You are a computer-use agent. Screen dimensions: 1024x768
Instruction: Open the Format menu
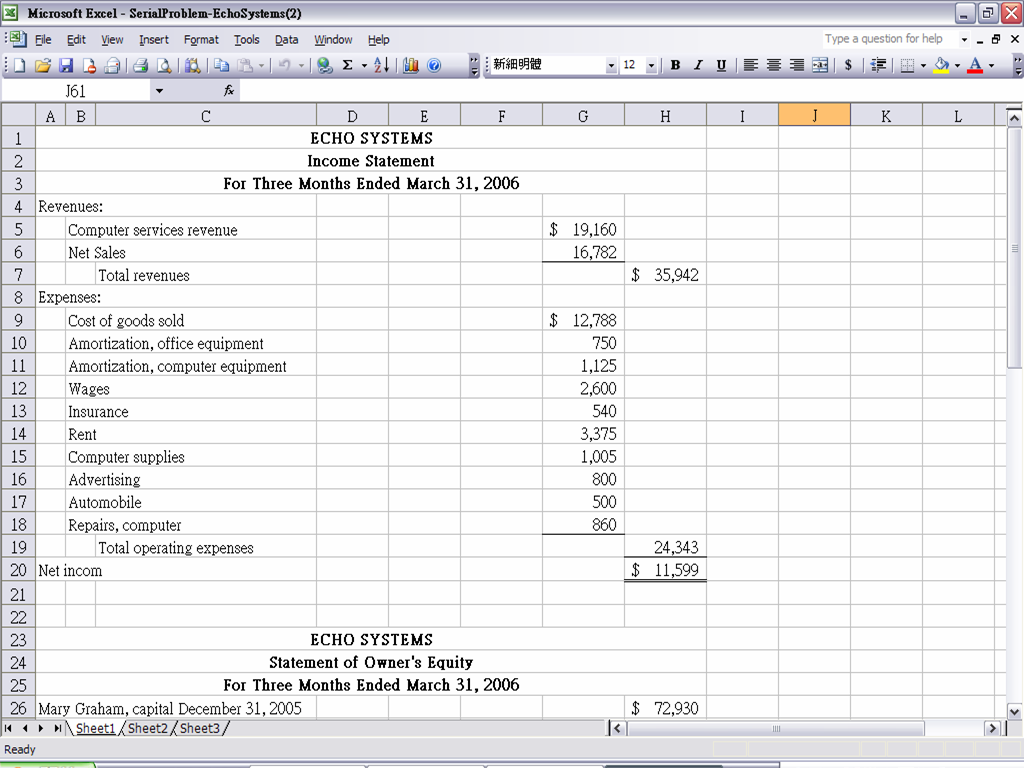[x=201, y=39]
